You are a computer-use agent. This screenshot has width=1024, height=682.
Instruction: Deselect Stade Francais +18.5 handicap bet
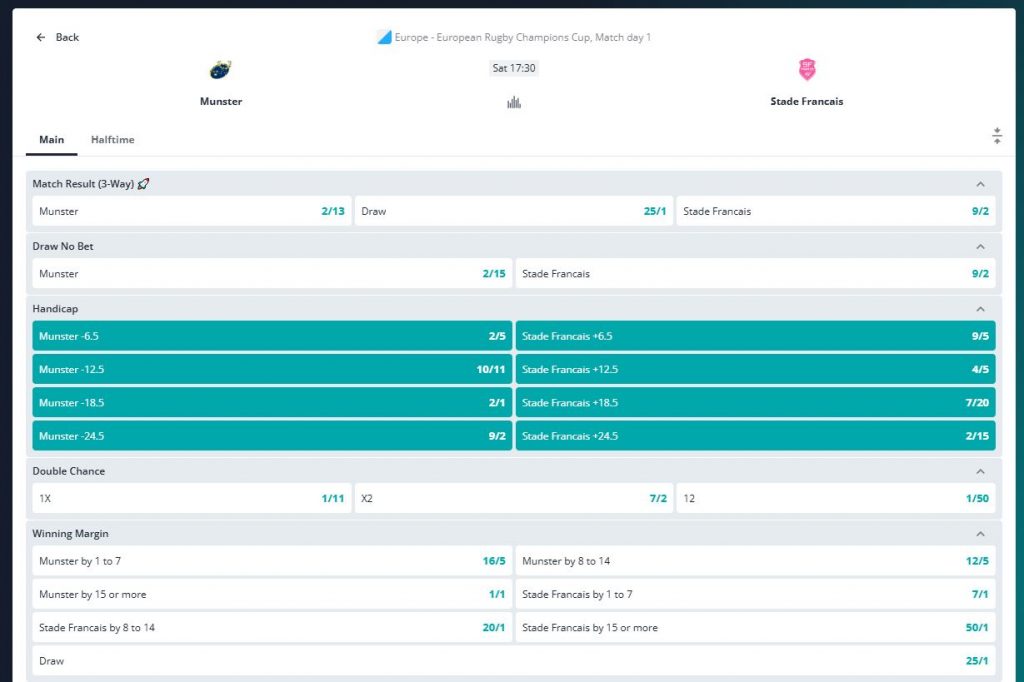tap(756, 402)
